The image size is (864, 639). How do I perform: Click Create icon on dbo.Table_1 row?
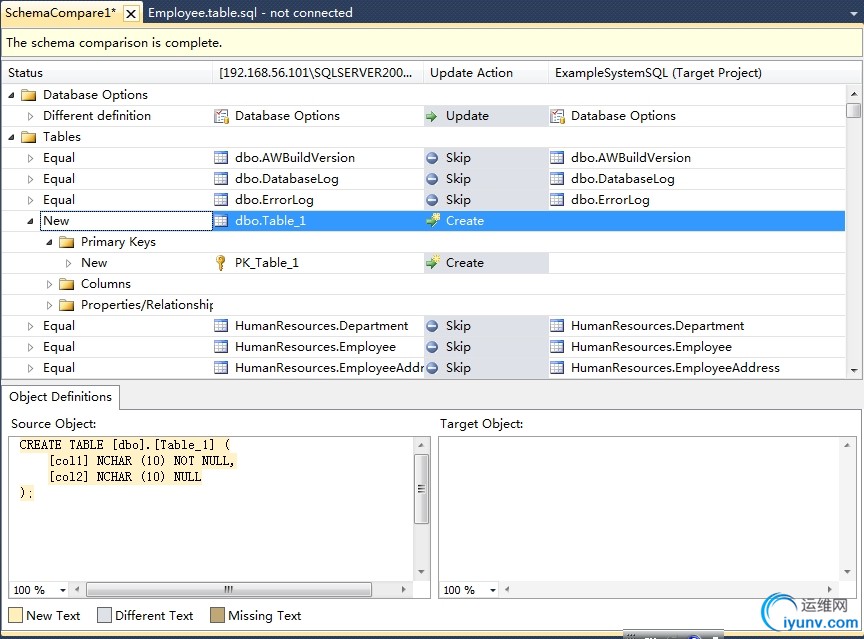pyautogui.click(x=433, y=220)
